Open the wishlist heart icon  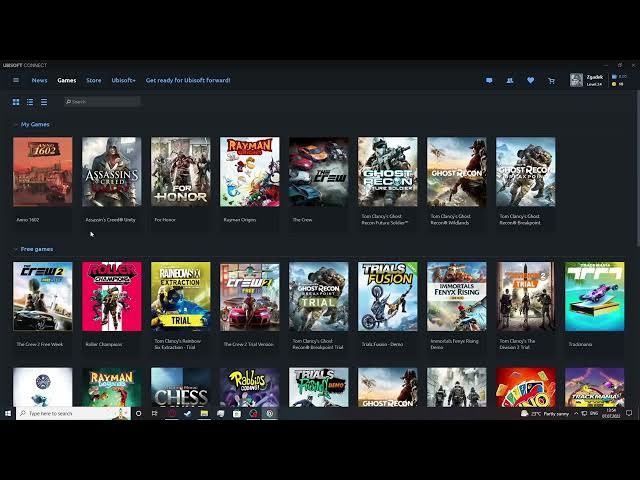[x=531, y=80]
